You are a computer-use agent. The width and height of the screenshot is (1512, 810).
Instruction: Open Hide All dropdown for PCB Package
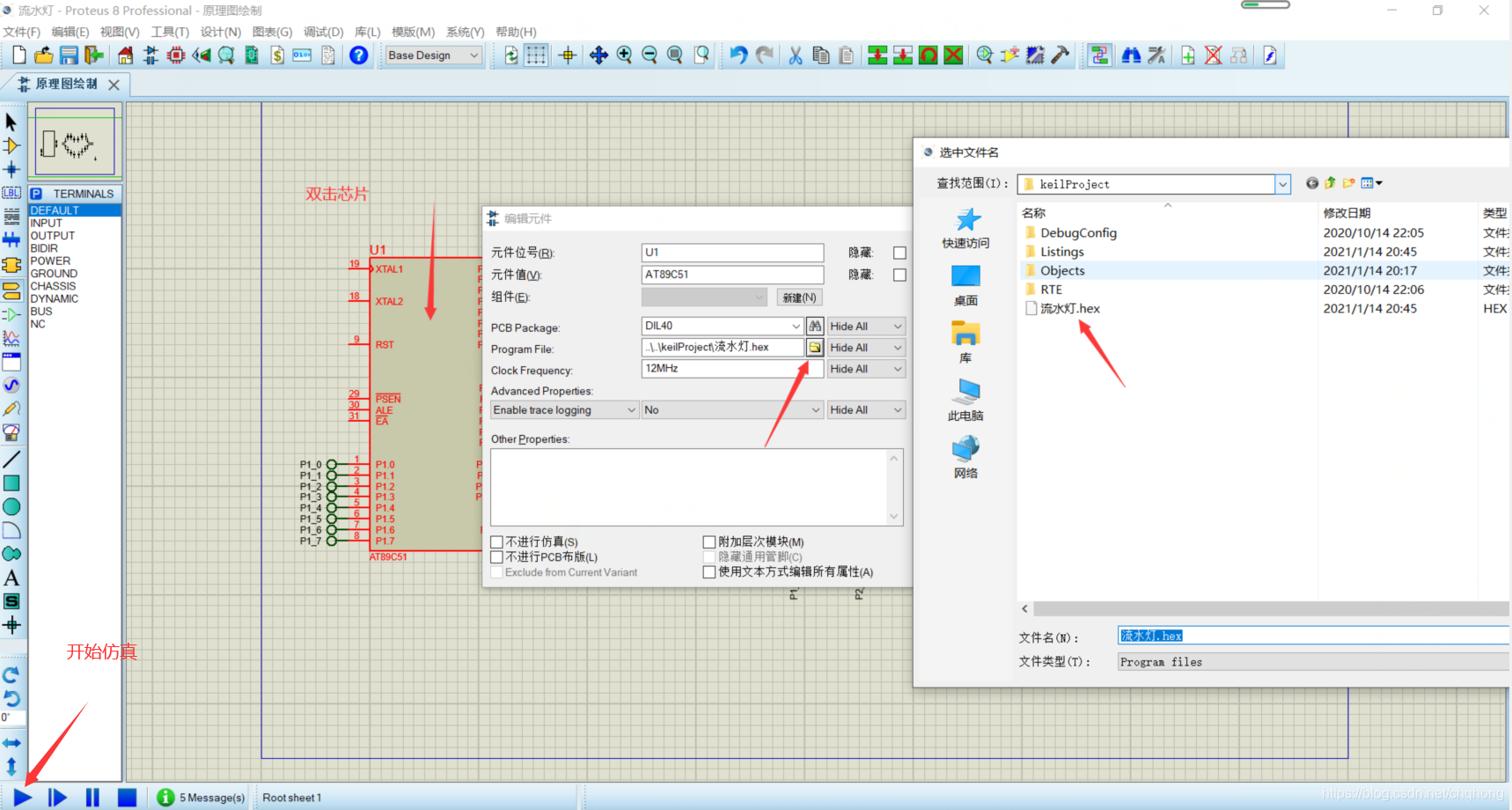(x=866, y=326)
